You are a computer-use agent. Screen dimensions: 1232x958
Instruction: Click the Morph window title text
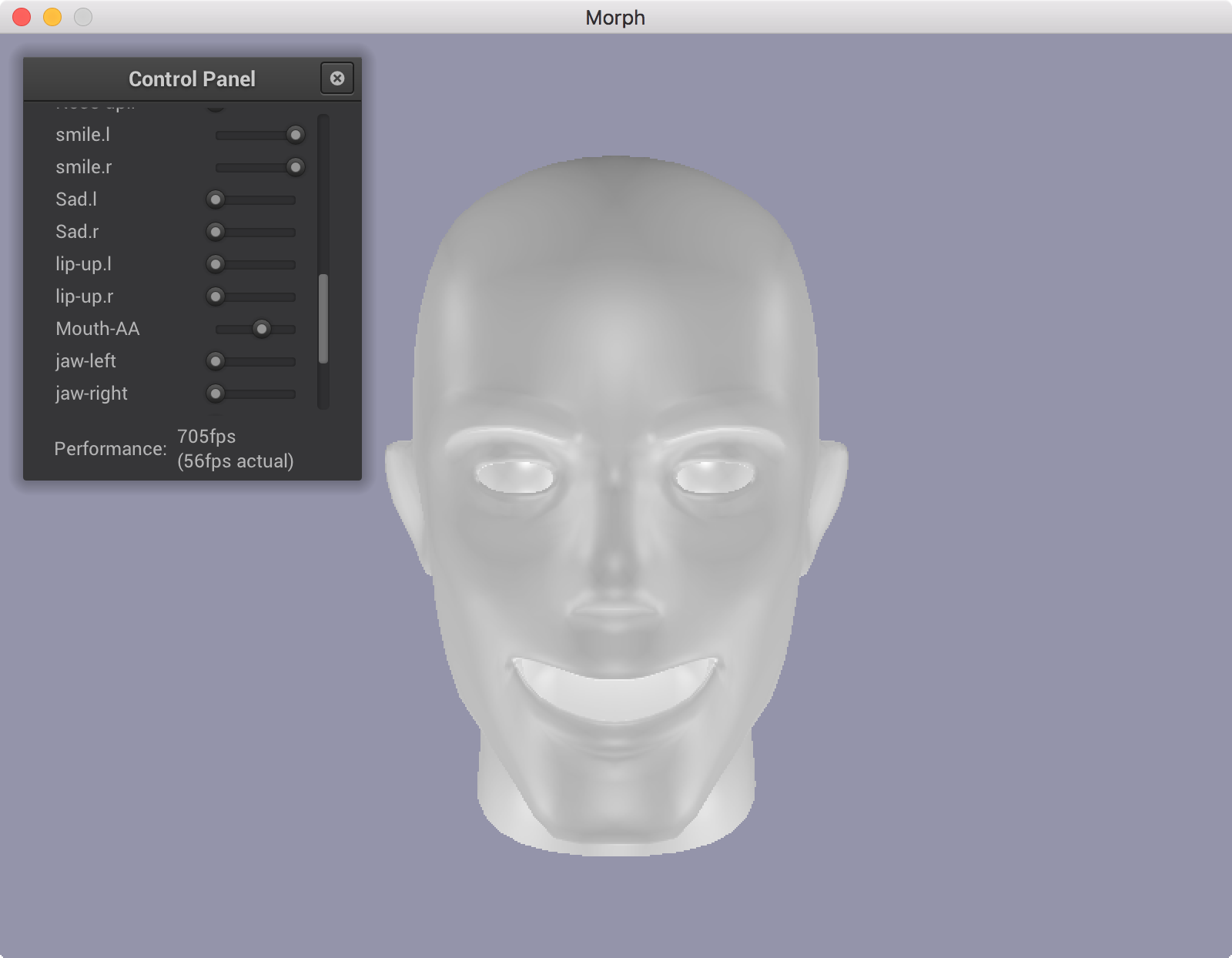point(615,18)
